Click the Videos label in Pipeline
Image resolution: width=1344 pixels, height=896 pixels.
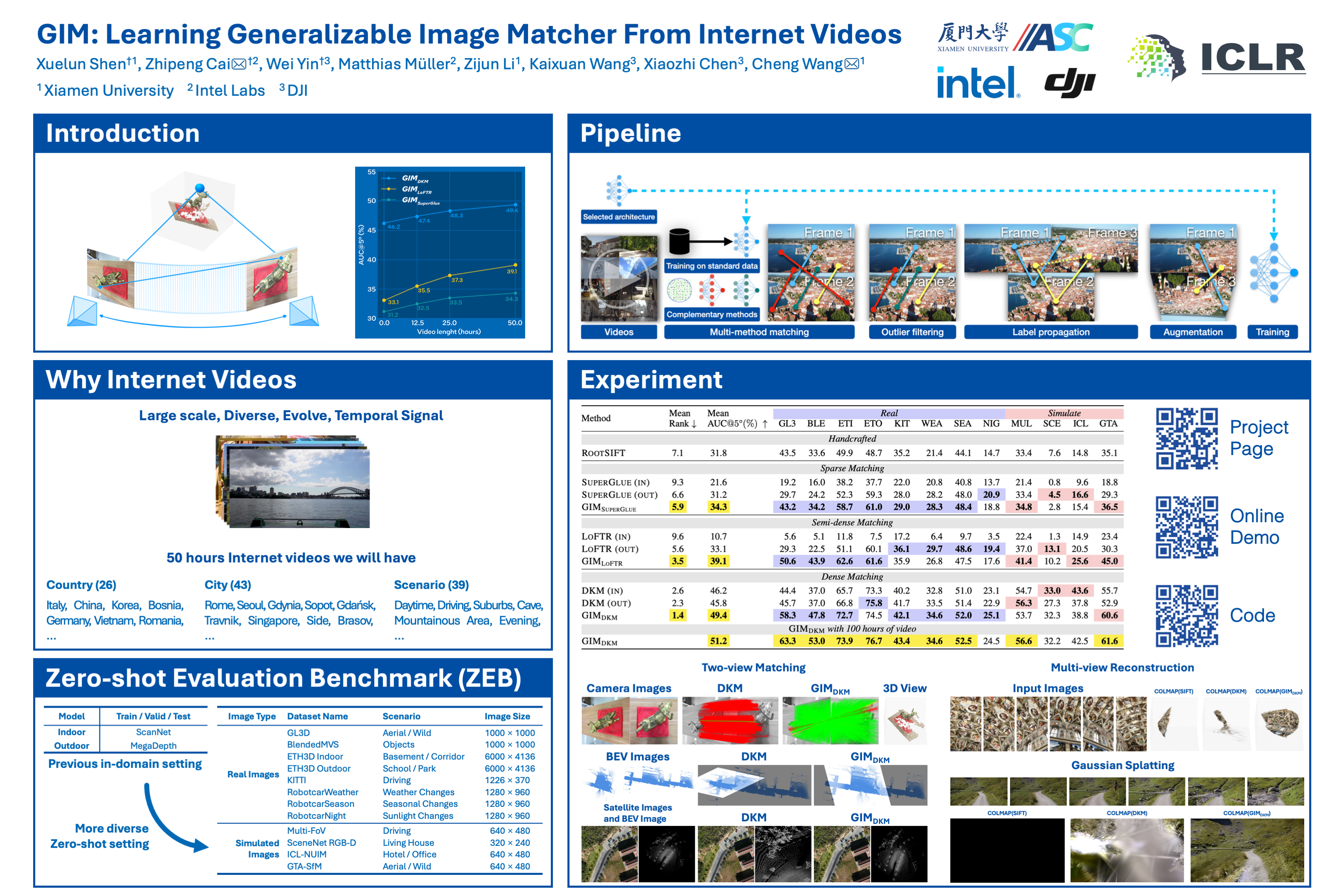tap(618, 332)
